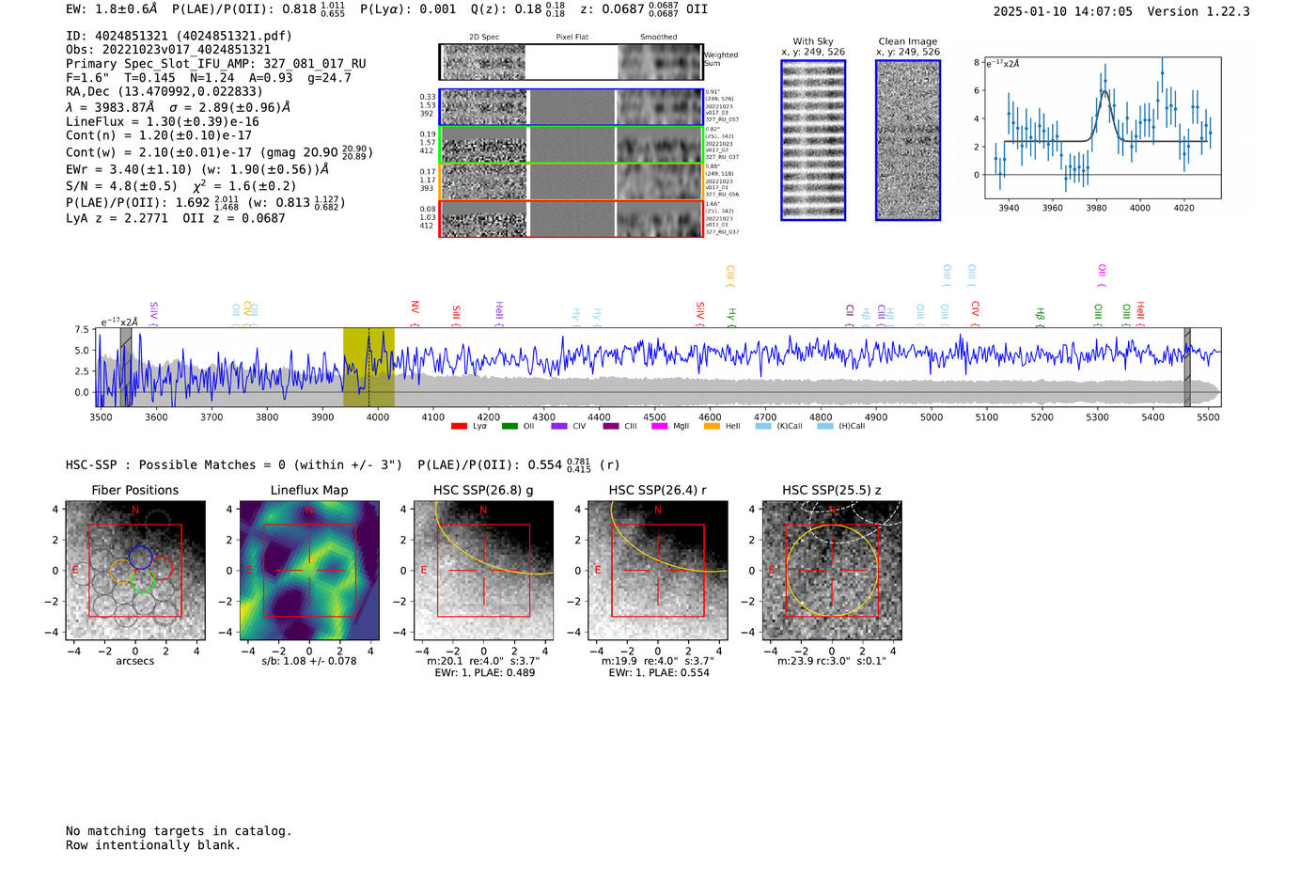Screen dimensions: 1316x896
Task: Click the RA,Dec coordinates line
Action: click(164, 92)
